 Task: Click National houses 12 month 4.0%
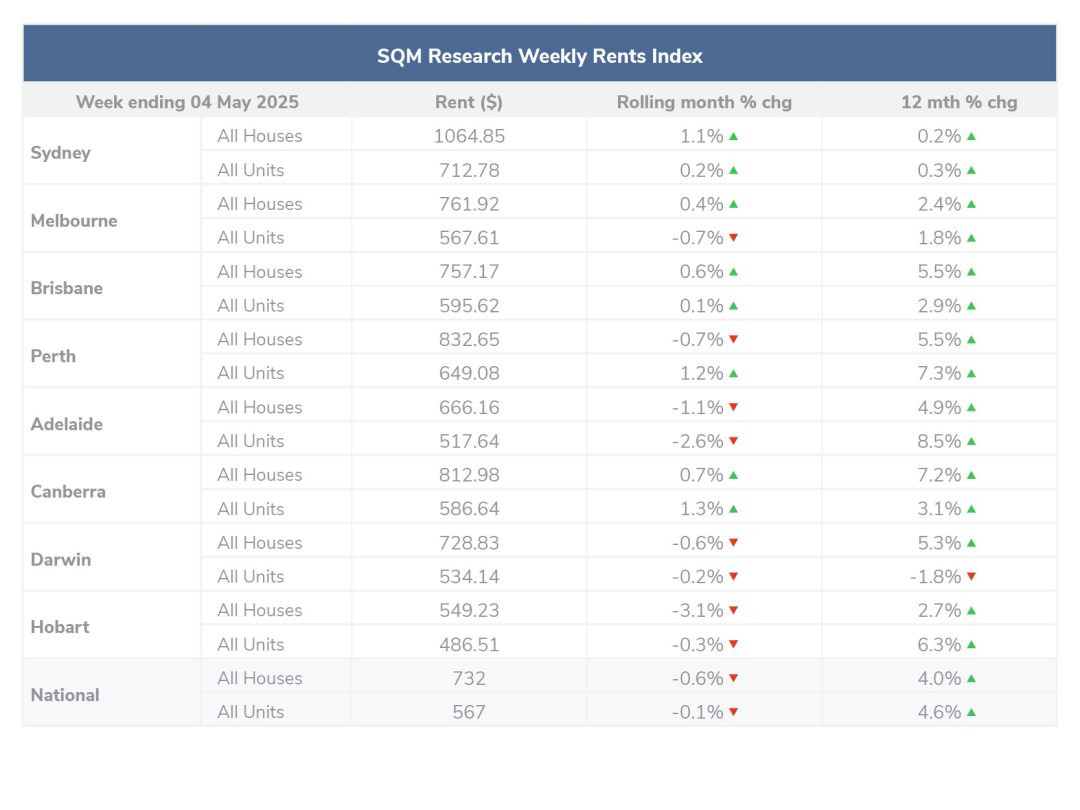939,678
